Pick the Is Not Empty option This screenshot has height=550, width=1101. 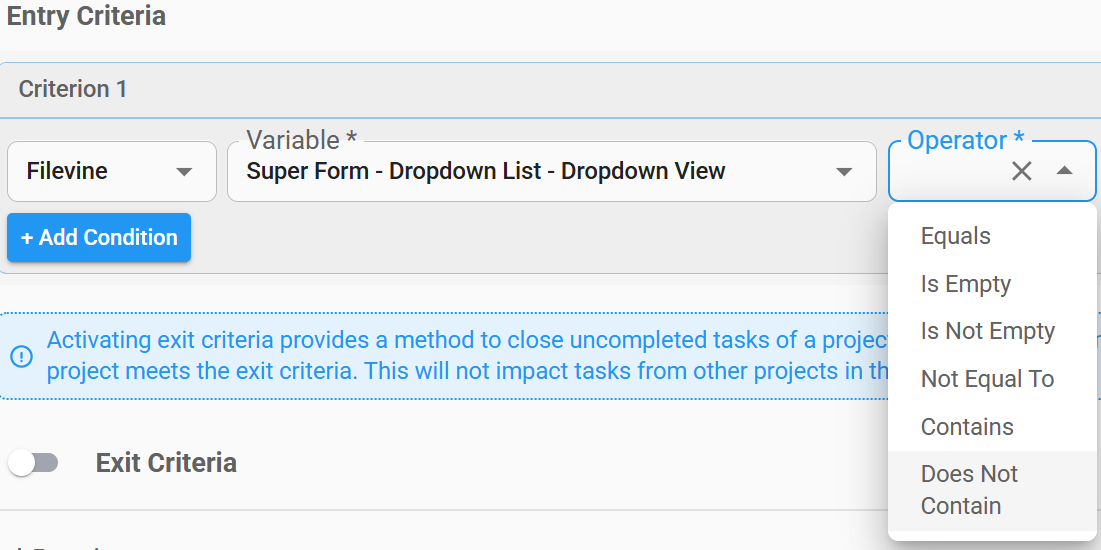[x=988, y=331]
